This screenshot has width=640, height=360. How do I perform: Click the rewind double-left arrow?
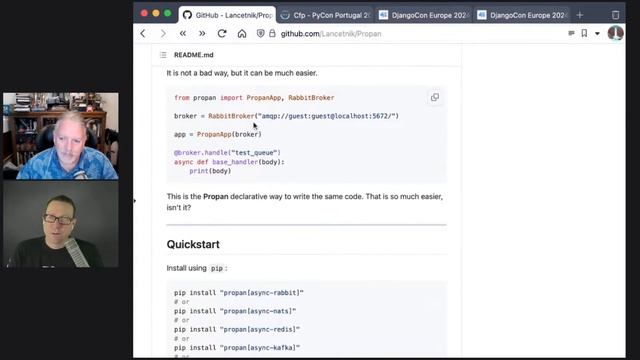(182, 33)
